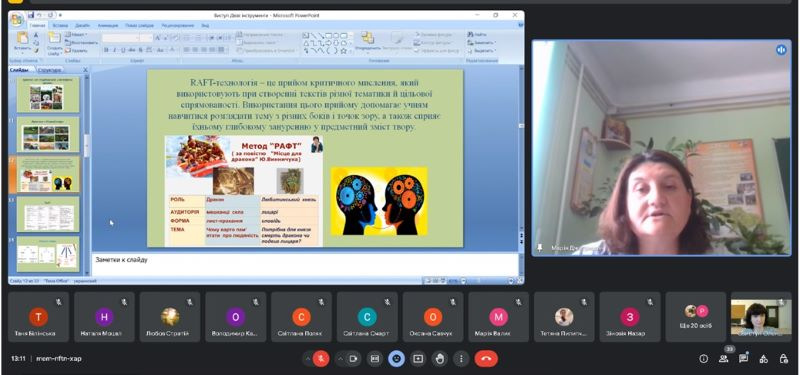The image size is (800, 375).
Task: Click the Bold formatting button
Action: (x=106, y=50)
